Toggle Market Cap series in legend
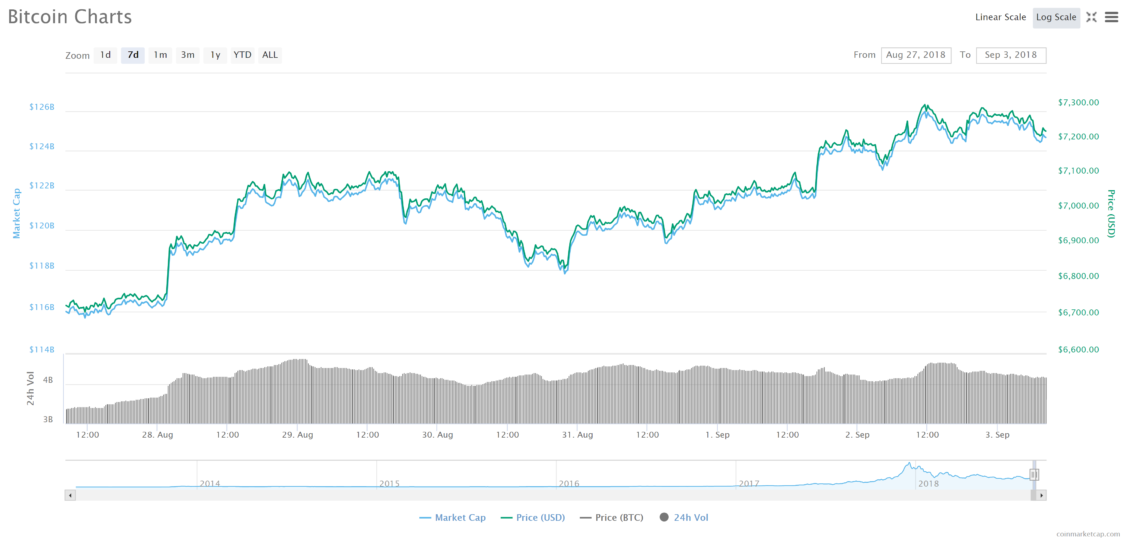 click(454, 517)
